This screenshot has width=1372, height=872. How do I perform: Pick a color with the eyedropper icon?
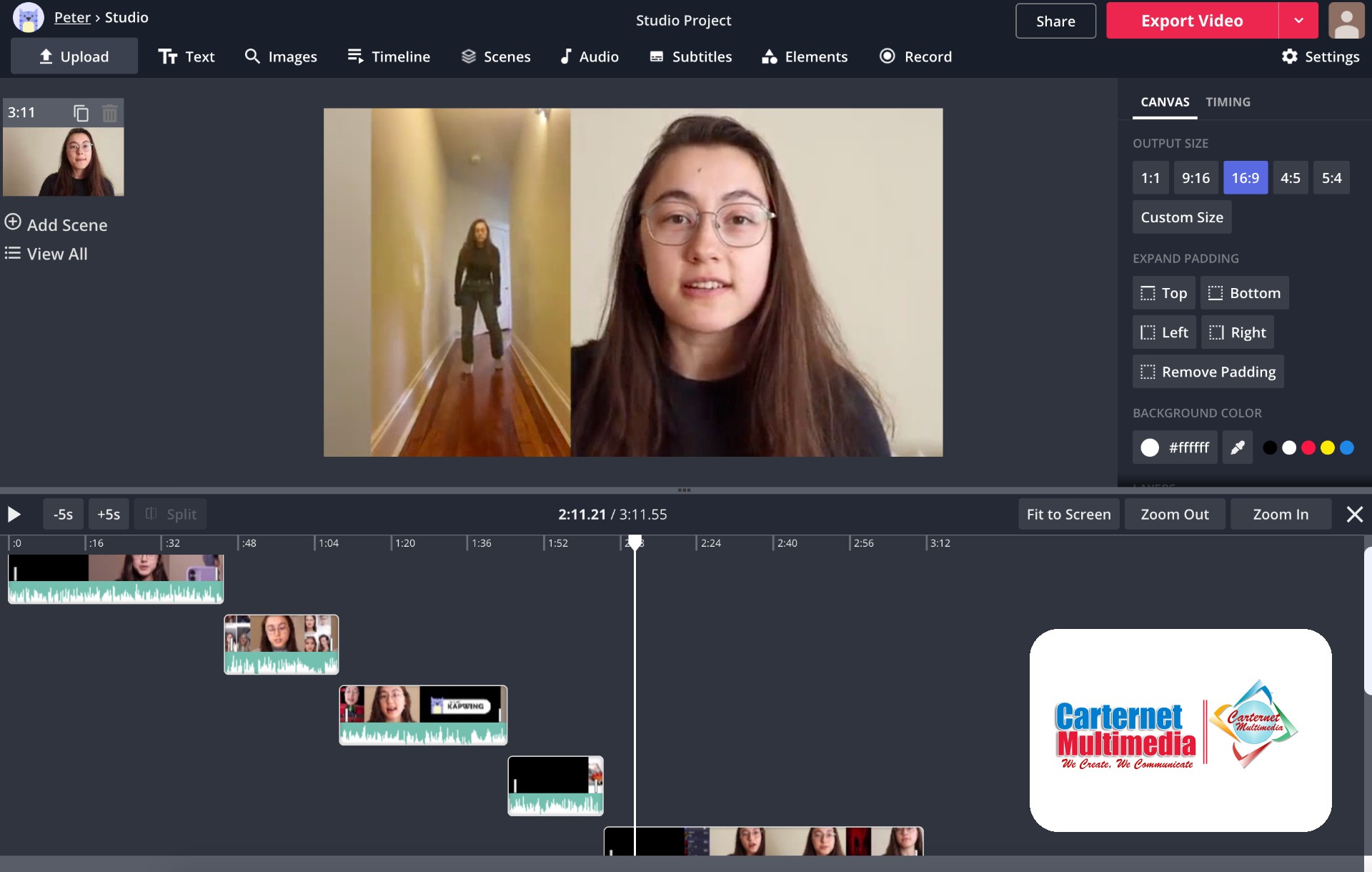coord(1238,447)
